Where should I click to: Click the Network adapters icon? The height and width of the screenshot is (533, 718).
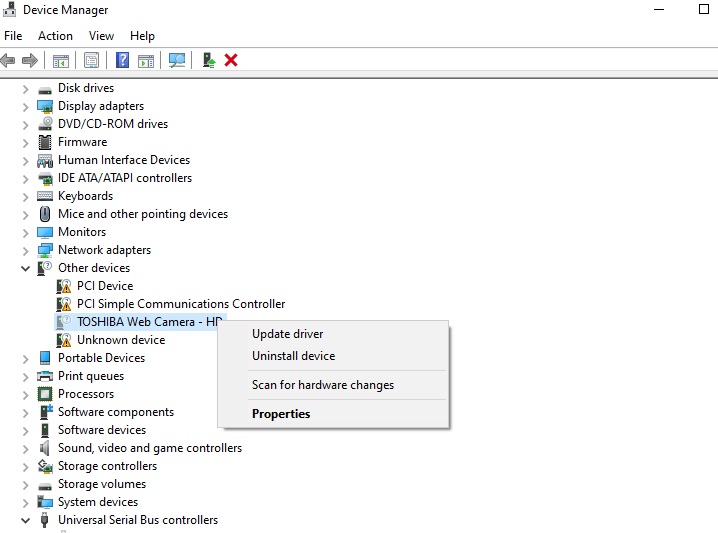[45, 250]
